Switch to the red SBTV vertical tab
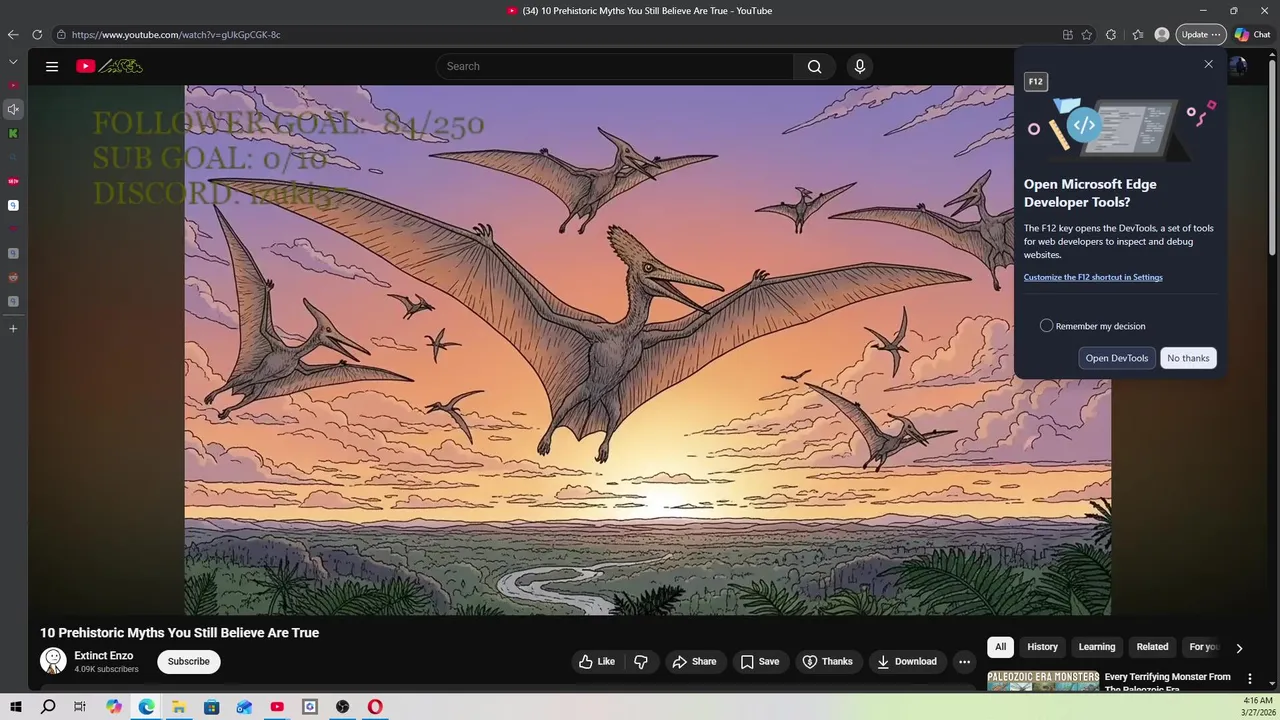Viewport: 1280px width, 720px height. coord(13,181)
